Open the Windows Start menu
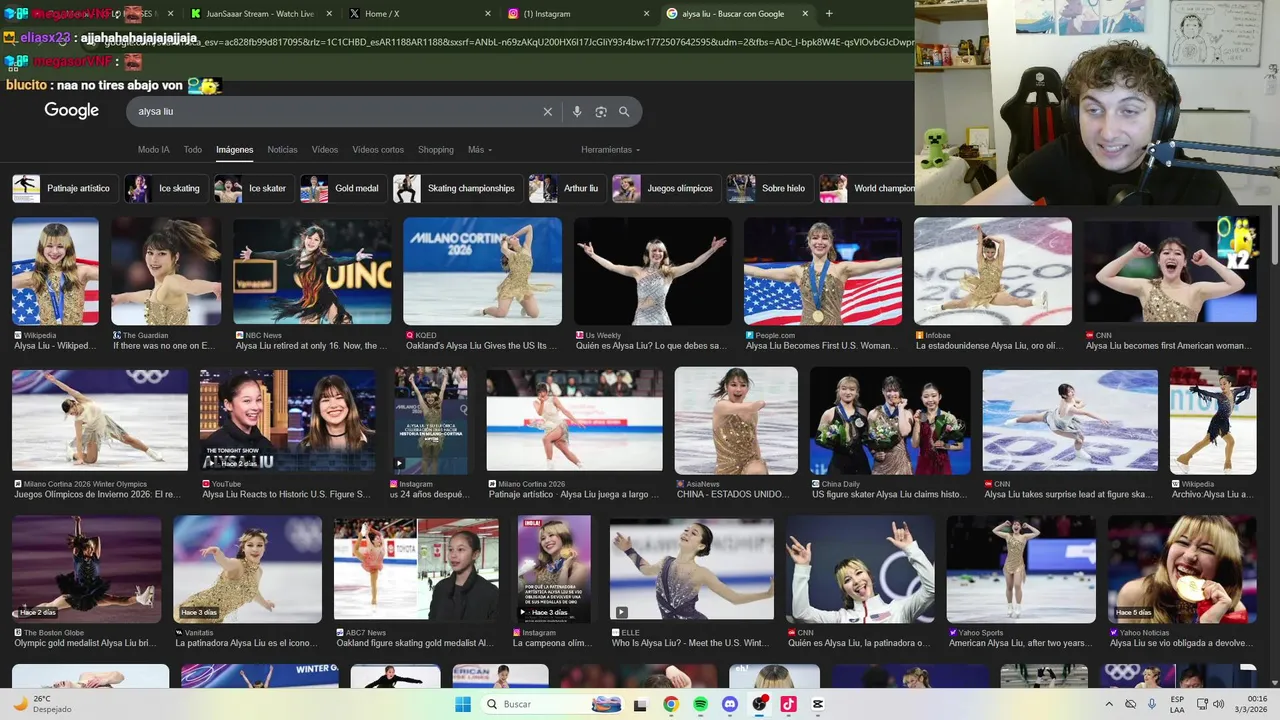 coord(463,704)
